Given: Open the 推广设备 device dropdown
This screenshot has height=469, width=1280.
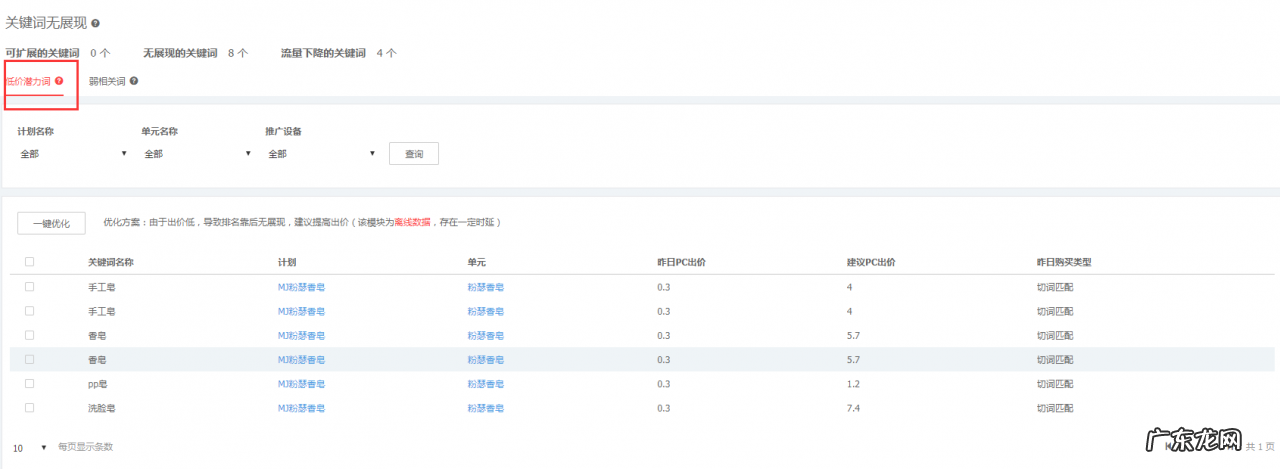Looking at the screenshot, I should tap(321, 154).
